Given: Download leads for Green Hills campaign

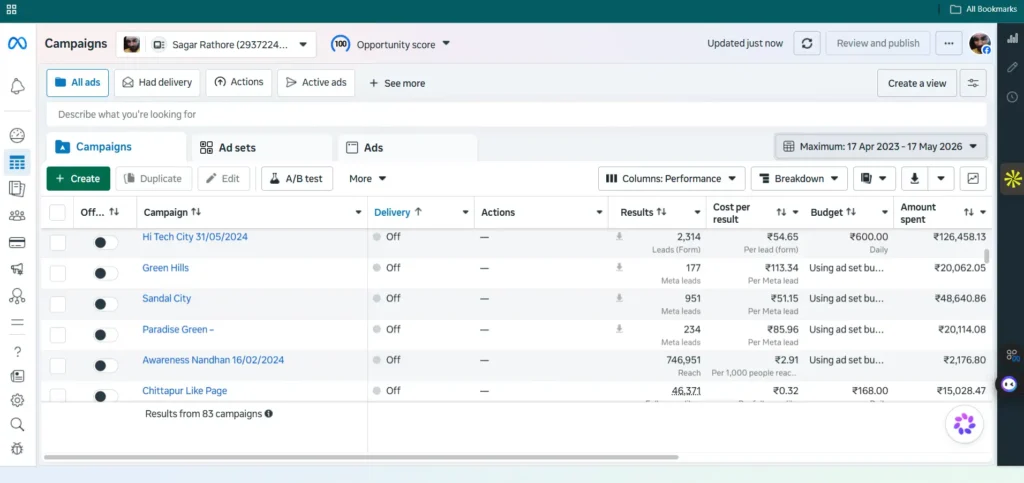Looking at the screenshot, I should tap(619, 267).
